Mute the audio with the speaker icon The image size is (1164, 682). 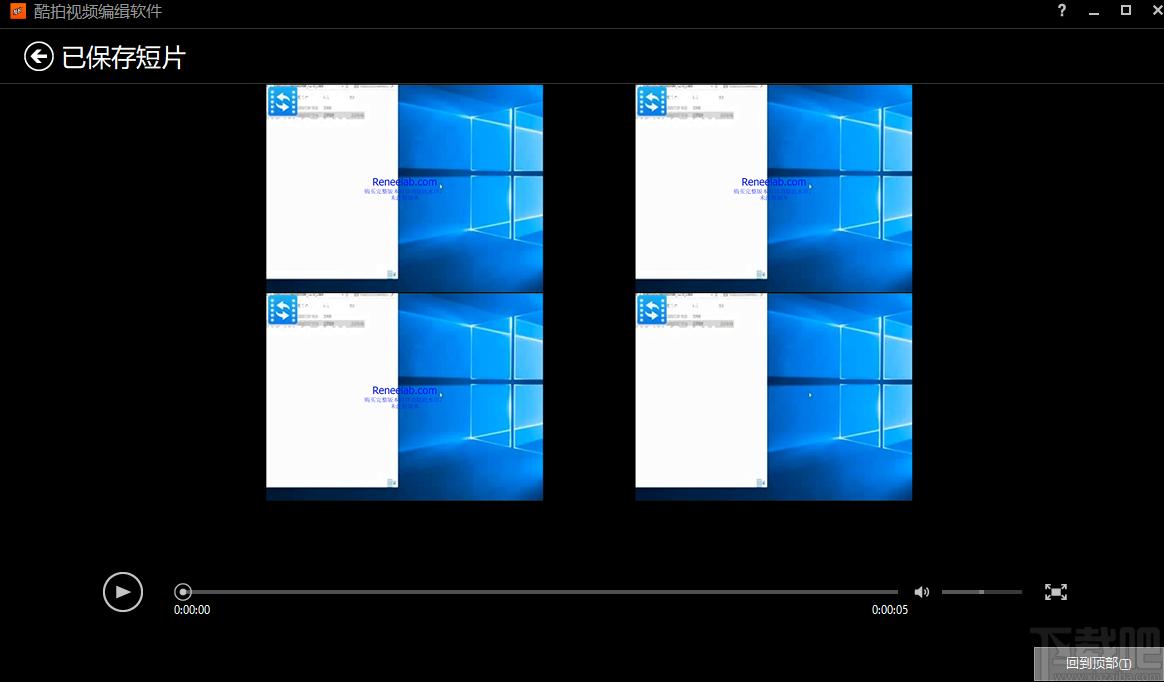(x=921, y=592)
